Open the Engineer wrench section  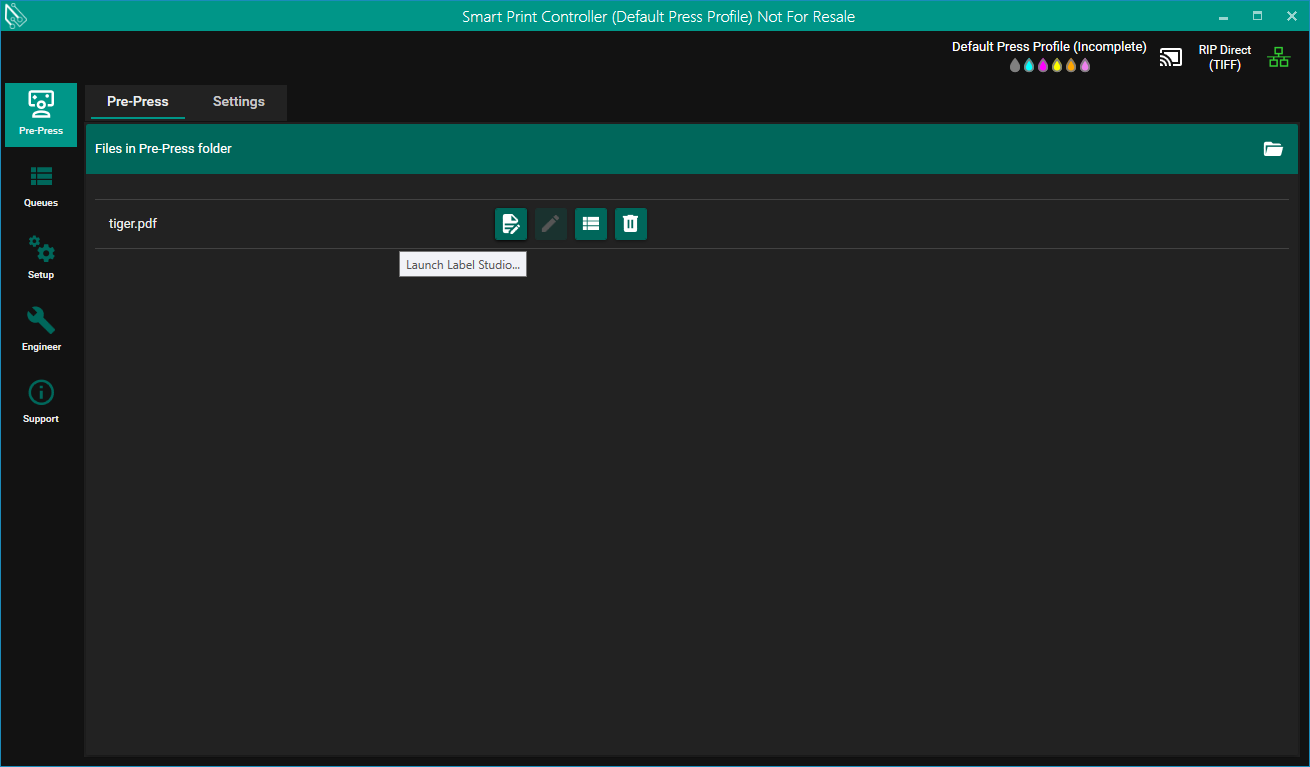(x=41, y=330)
